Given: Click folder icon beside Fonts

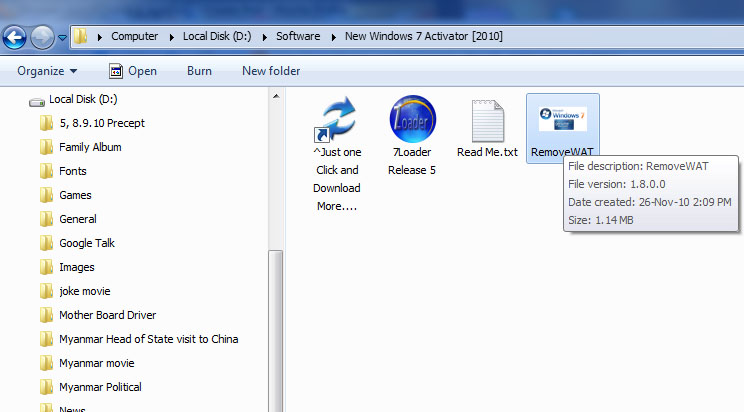Looking at the screenshot, I should point(46,171).
